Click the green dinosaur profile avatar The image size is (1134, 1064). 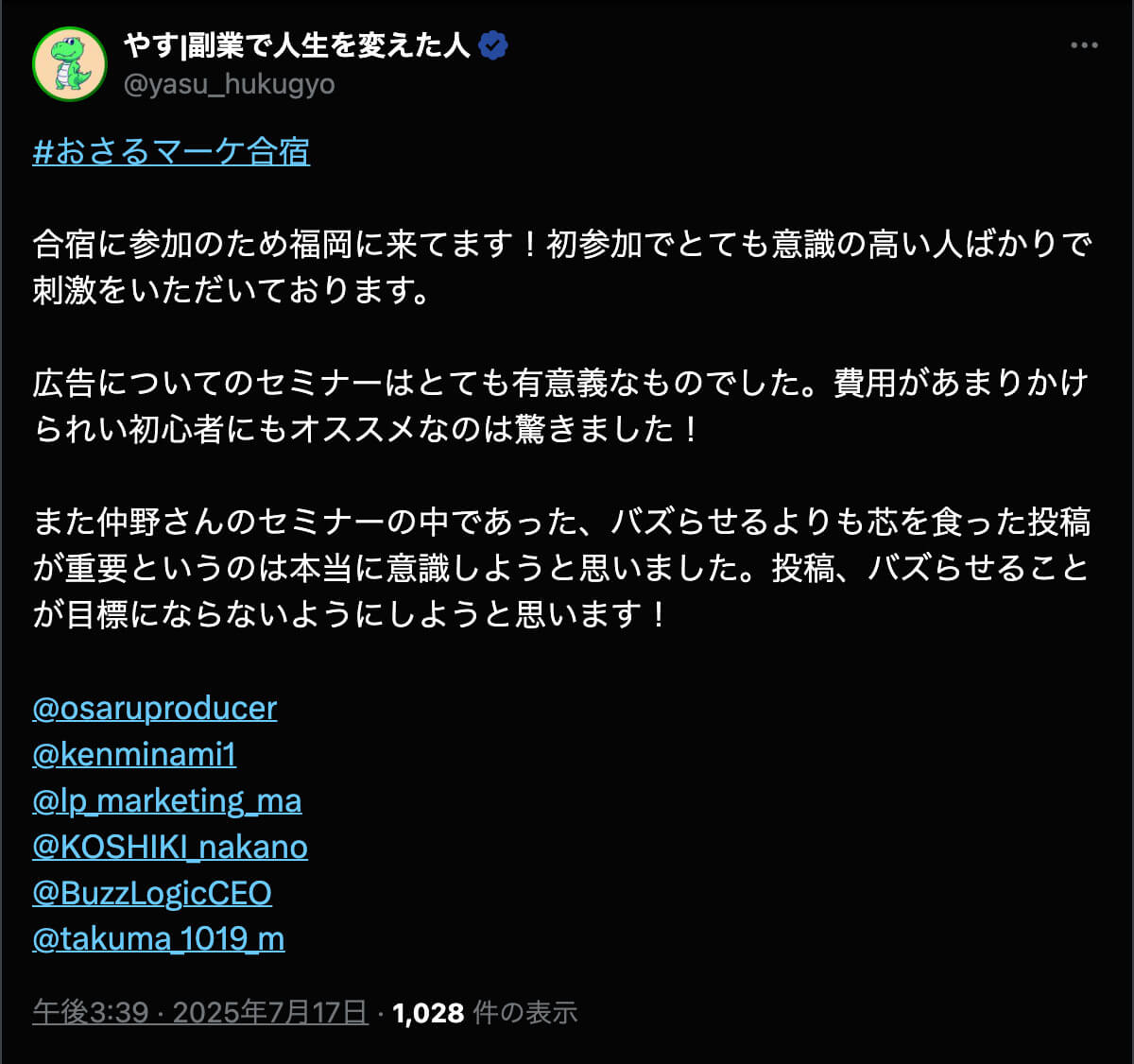[x=69, y=63]
